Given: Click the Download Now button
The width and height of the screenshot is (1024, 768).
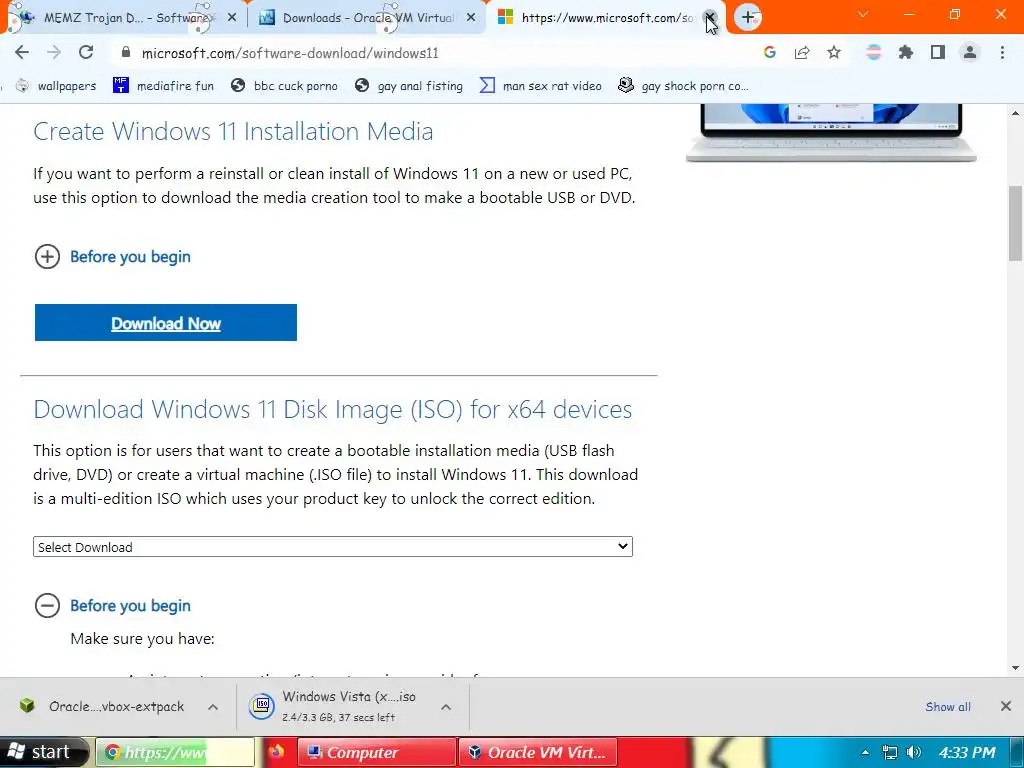Looking at the screenshot, I should 166,323.
